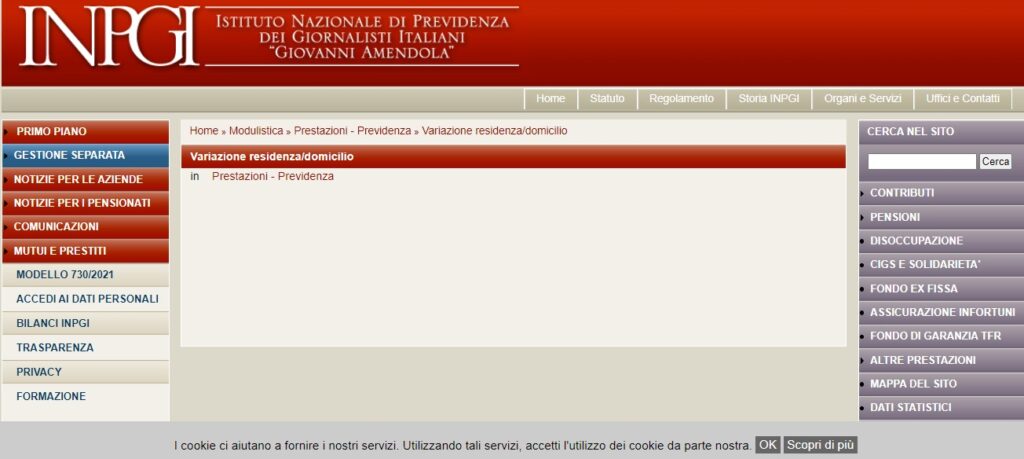Open Uffici e Contatti page
The height and width of the screenshot is (459, 1024).
(x=962, y=99)
